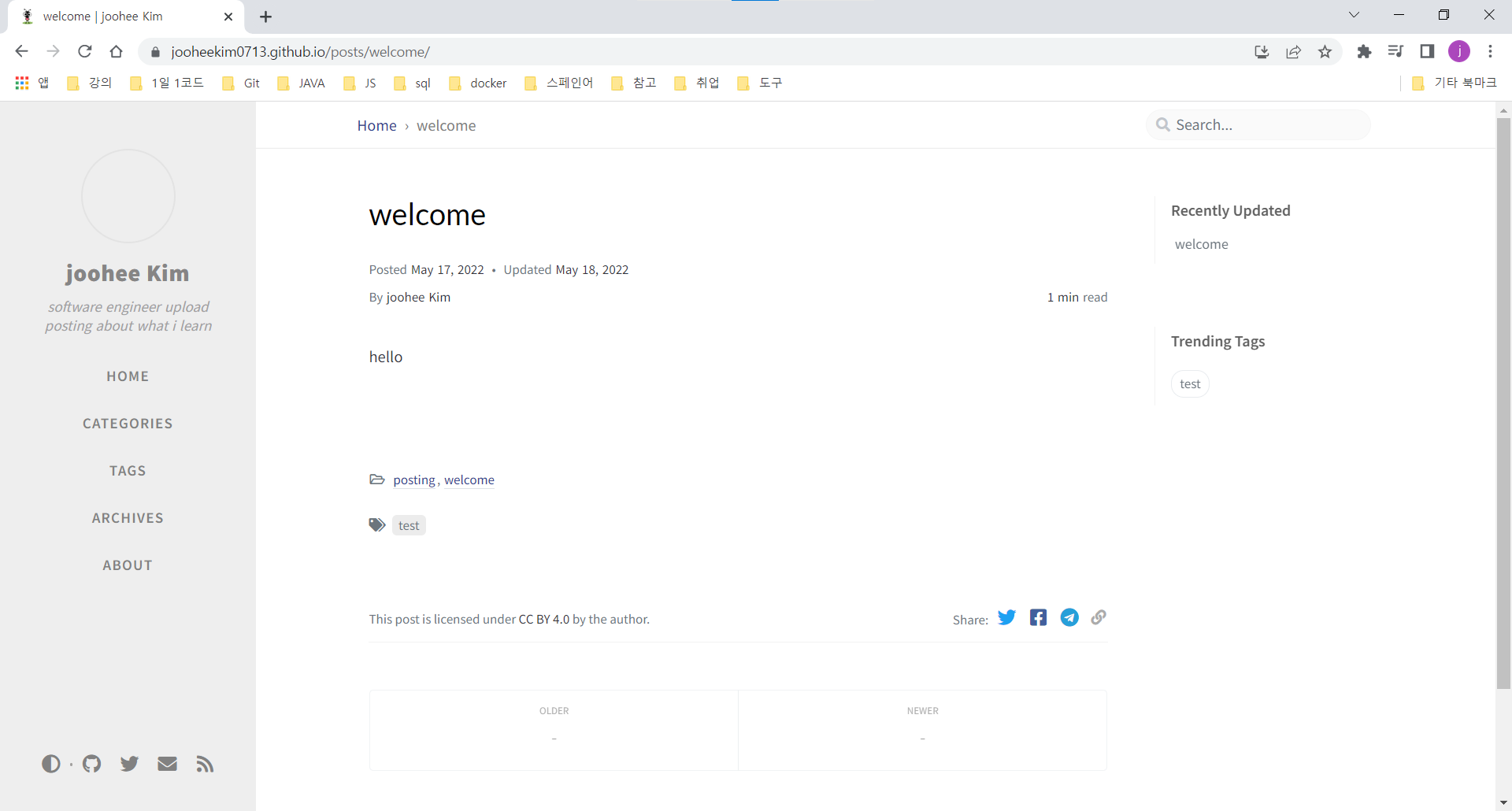Go to CATEGORIES in the sidebar
The height and width of the screenshot is (811, 1512).
(128, 424)
